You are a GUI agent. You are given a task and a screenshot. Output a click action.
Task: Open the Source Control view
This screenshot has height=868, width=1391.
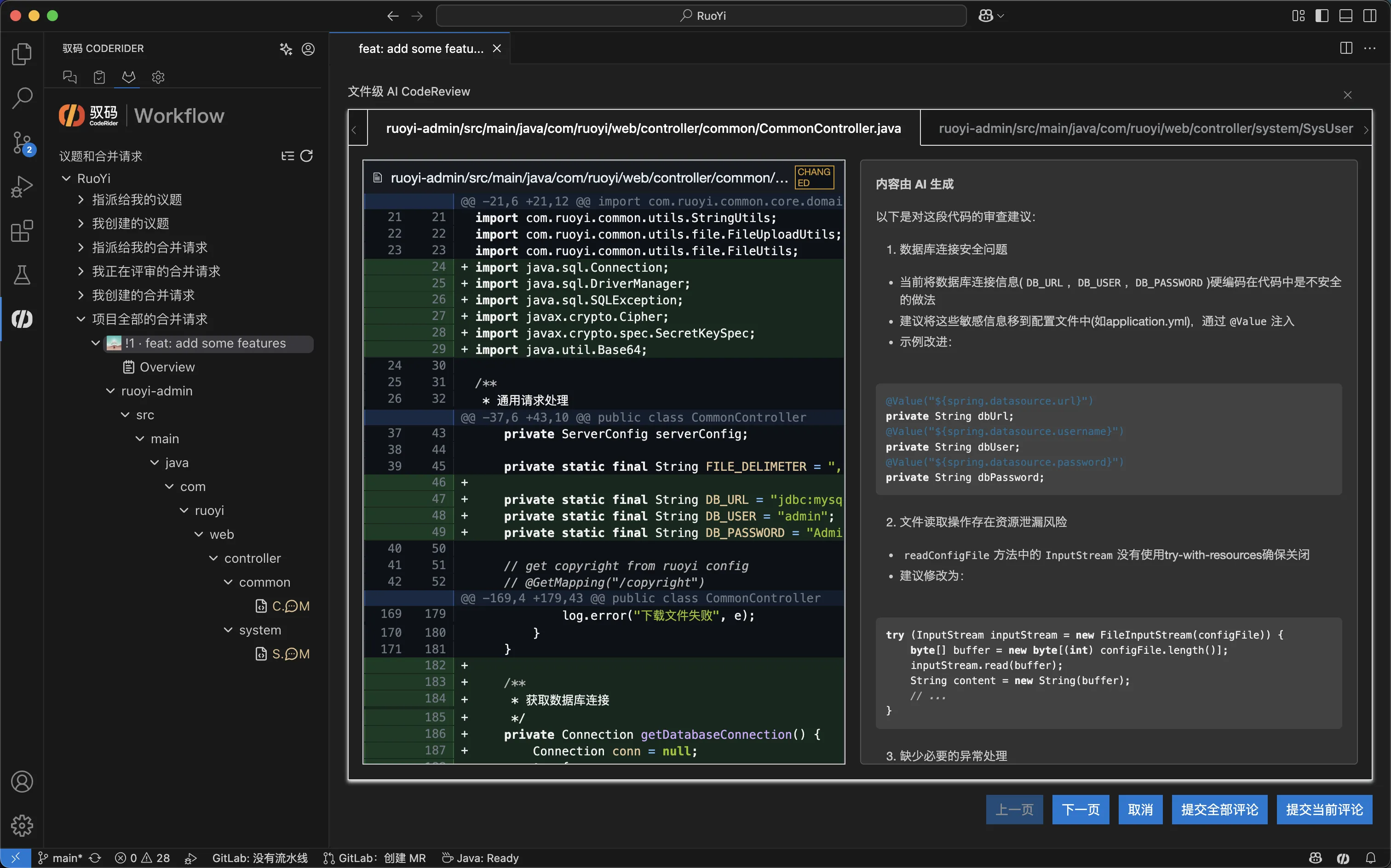pyautogui.click(x=22, y=143)
